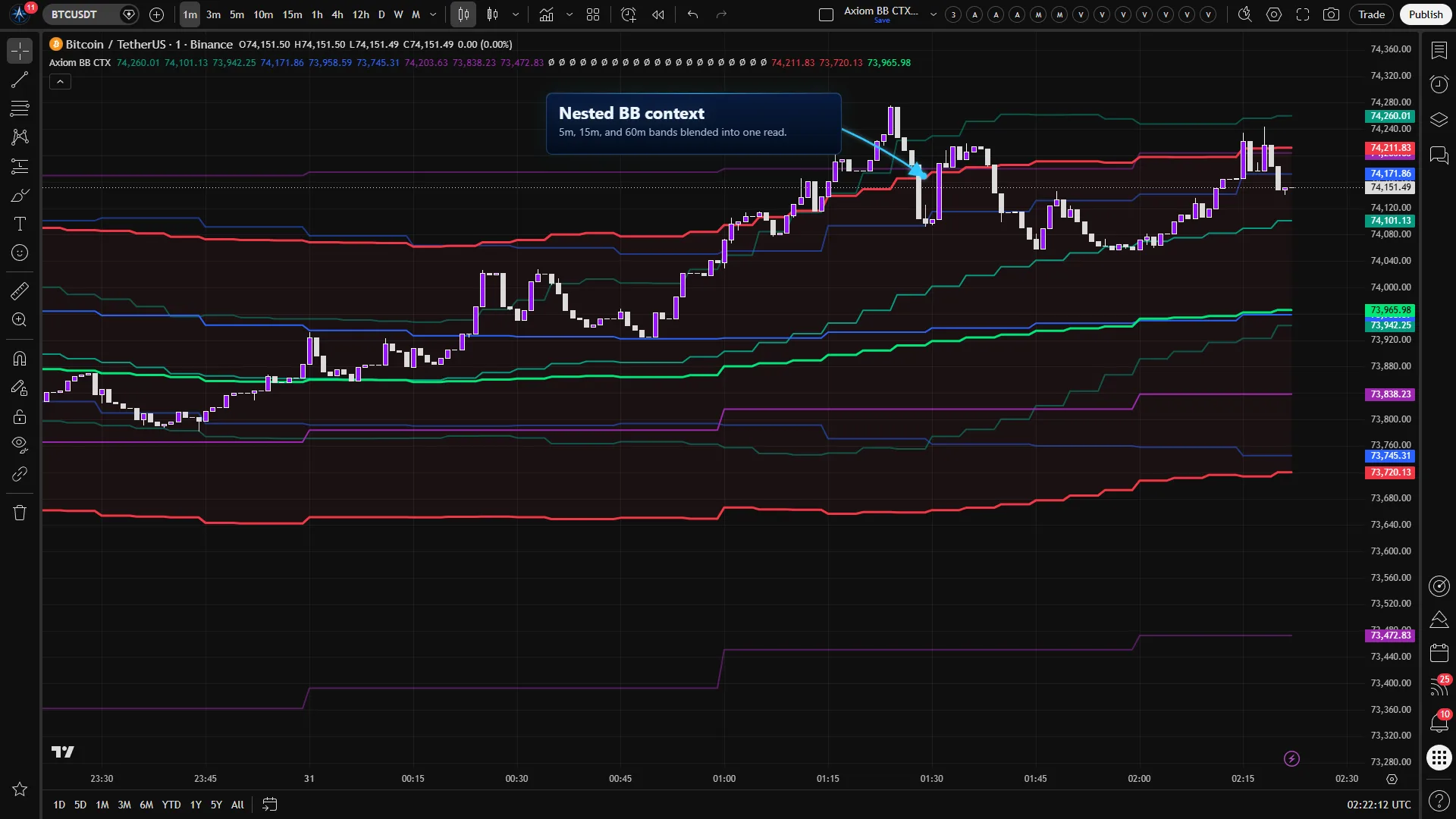Toggle stay in drawing mode
This screenshot has height=819, width=1456.
tap(20, 388)
